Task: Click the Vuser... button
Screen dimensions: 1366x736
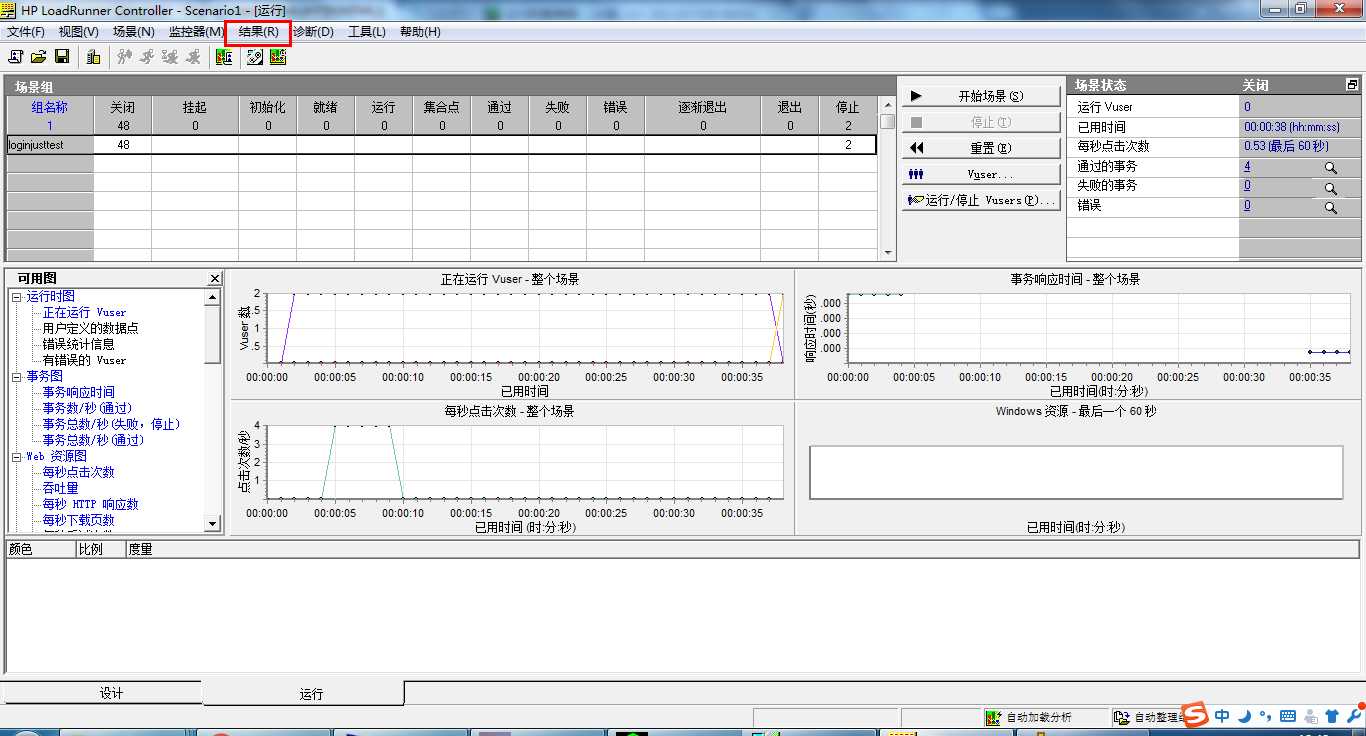Action: 981,174
